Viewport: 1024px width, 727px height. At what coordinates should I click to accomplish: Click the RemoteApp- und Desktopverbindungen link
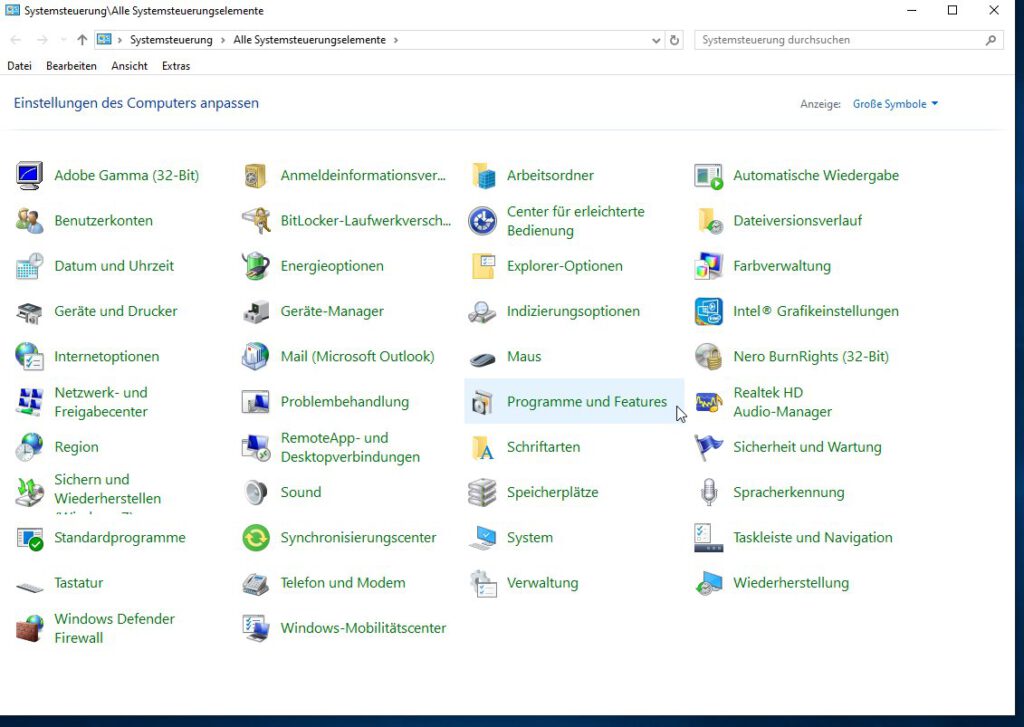tap(350, 447)
